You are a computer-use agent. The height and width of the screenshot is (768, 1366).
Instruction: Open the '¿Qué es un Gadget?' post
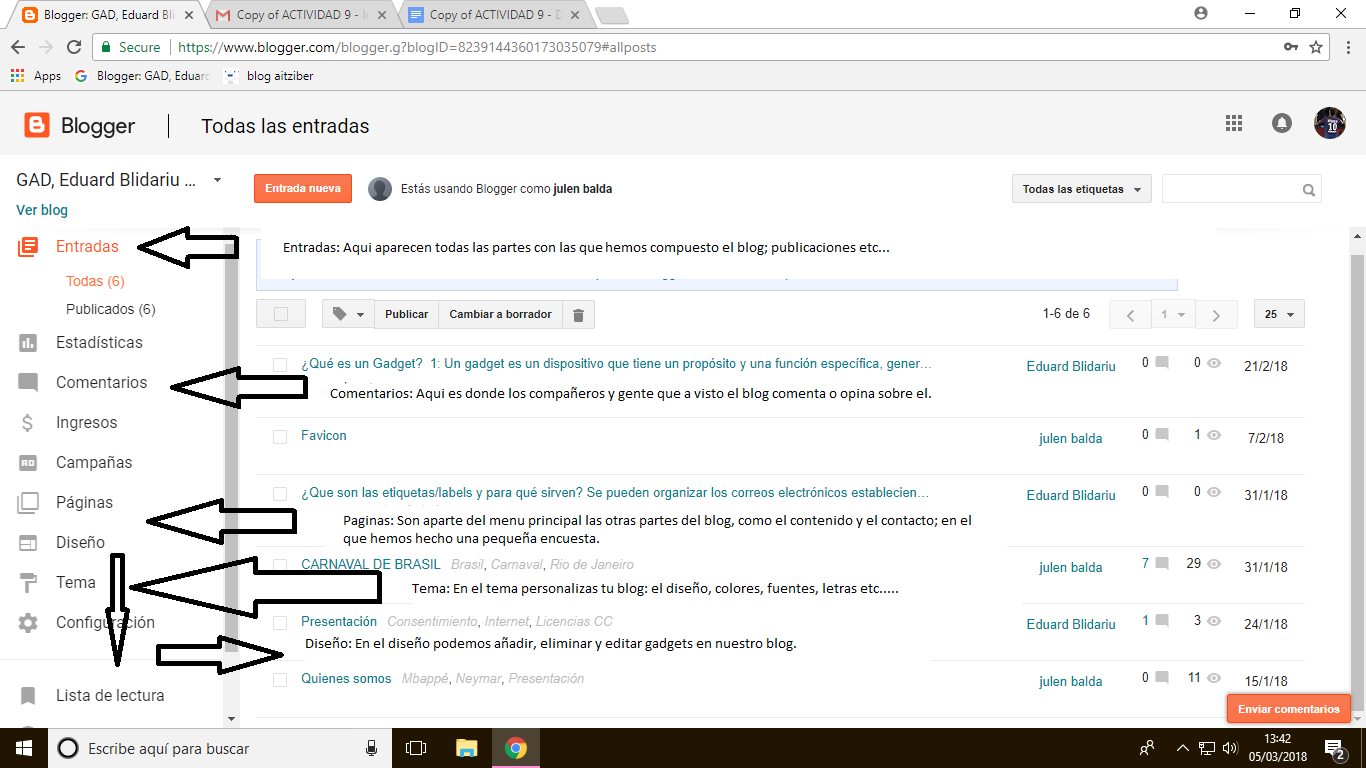[x=616, y=364]
